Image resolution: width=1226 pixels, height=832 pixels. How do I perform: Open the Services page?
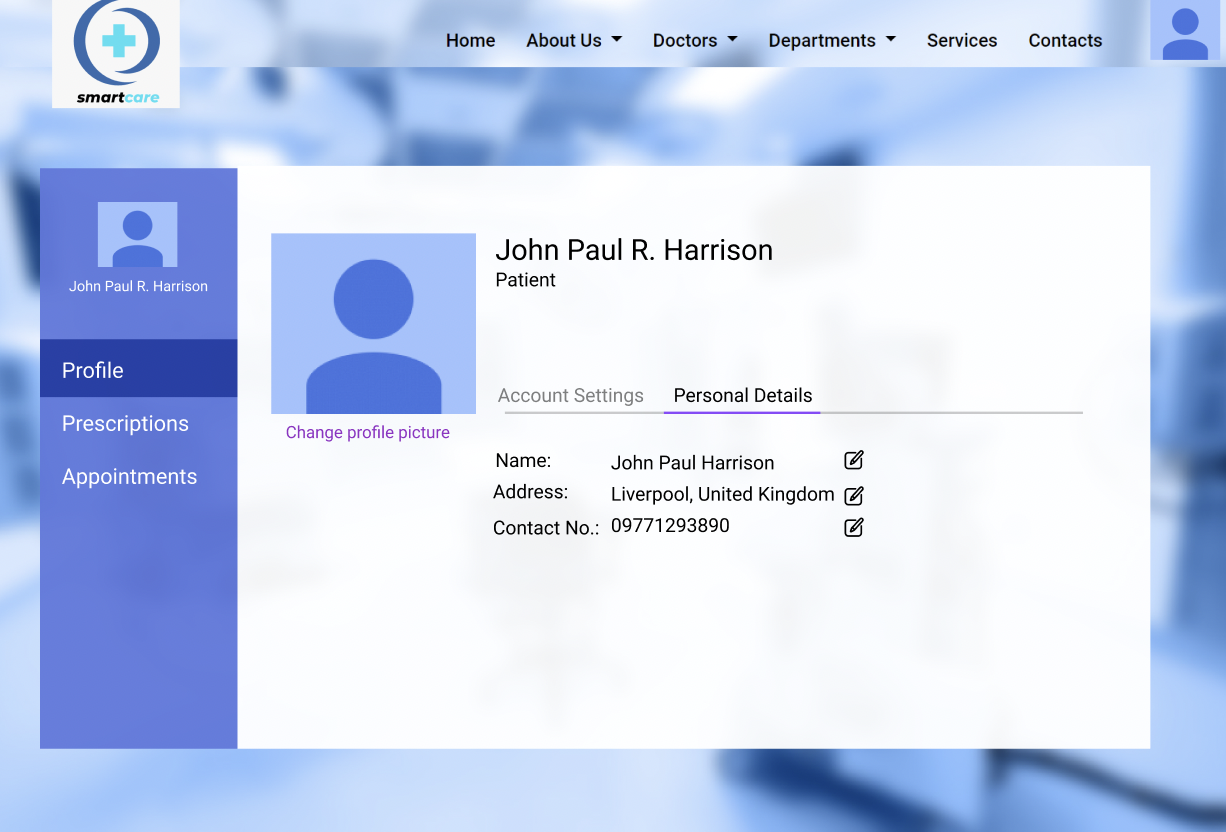[x=962, y=40]
